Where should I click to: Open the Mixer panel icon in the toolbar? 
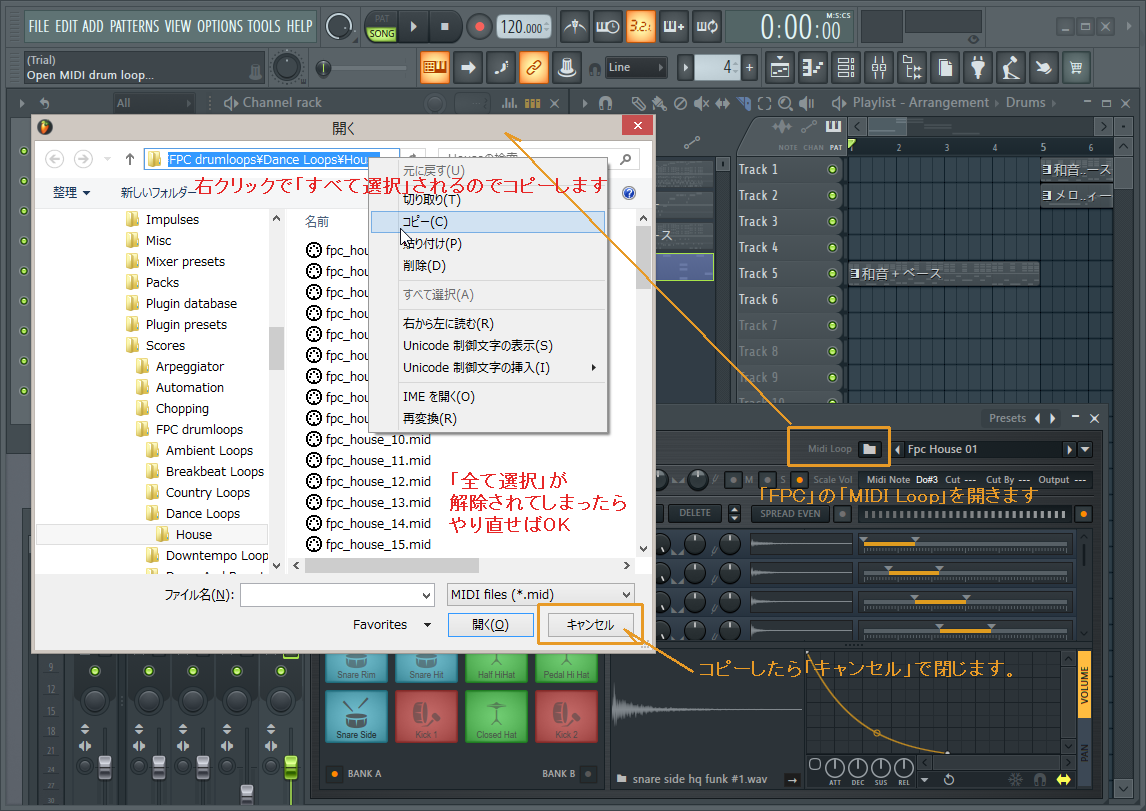(x=879, y=67)
